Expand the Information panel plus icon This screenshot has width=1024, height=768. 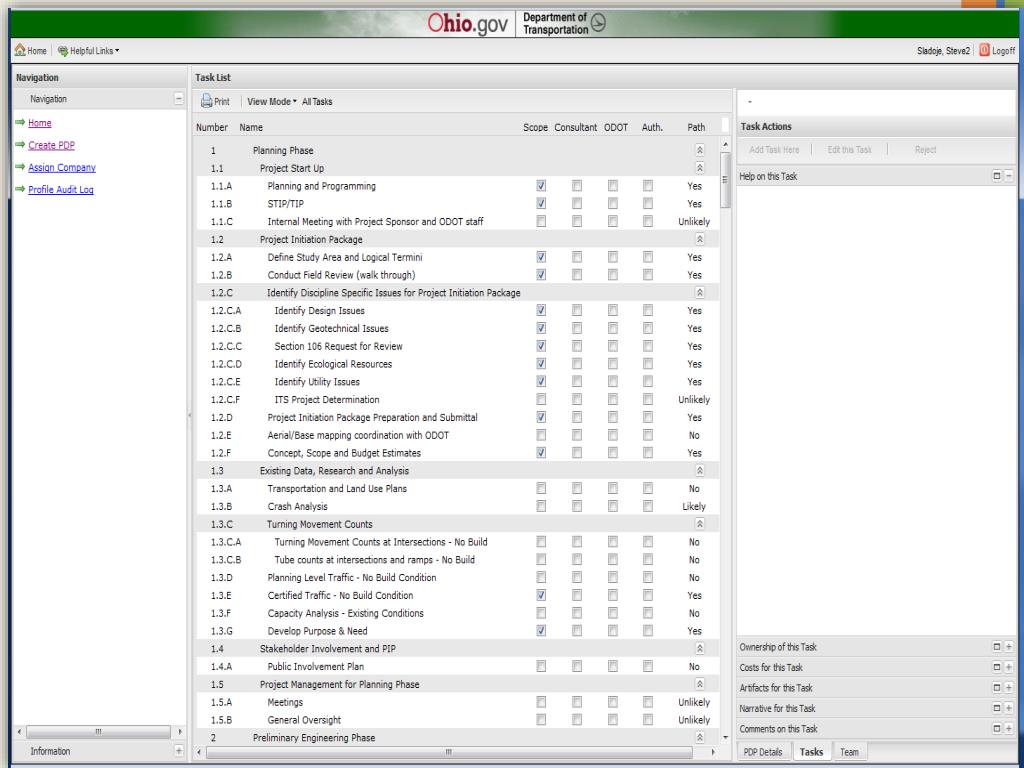(178, 751)
